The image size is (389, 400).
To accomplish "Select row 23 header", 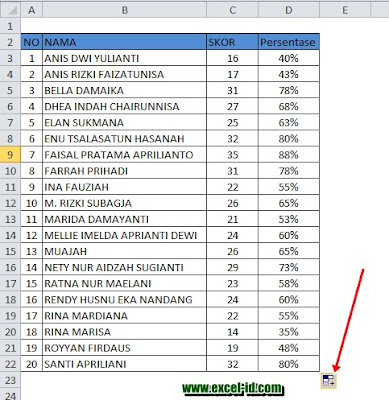I will (10, 380).
